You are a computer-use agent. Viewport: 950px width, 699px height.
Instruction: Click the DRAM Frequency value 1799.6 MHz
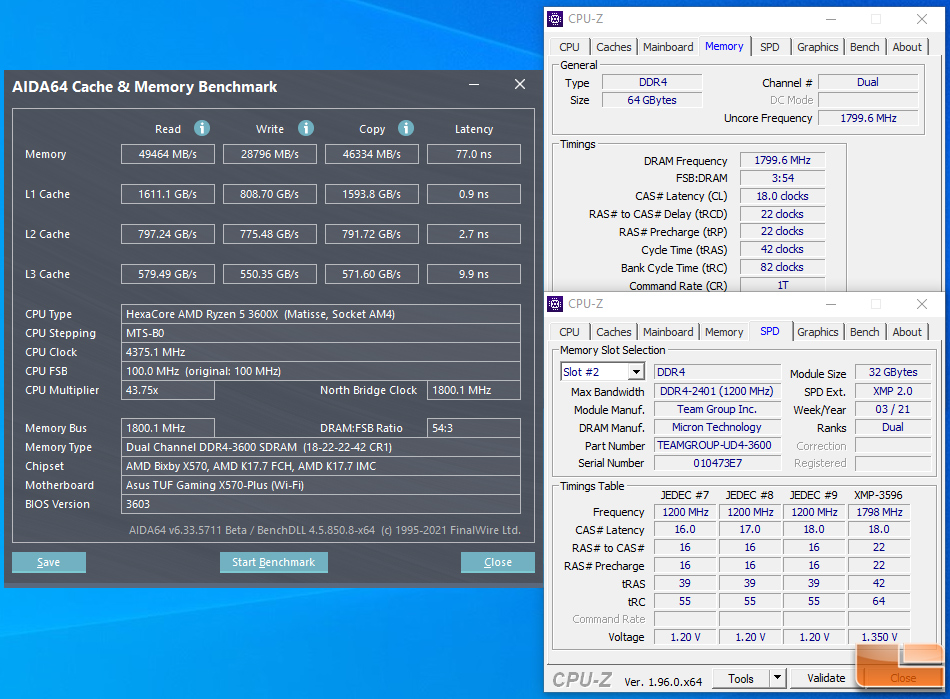pos(782,160)
